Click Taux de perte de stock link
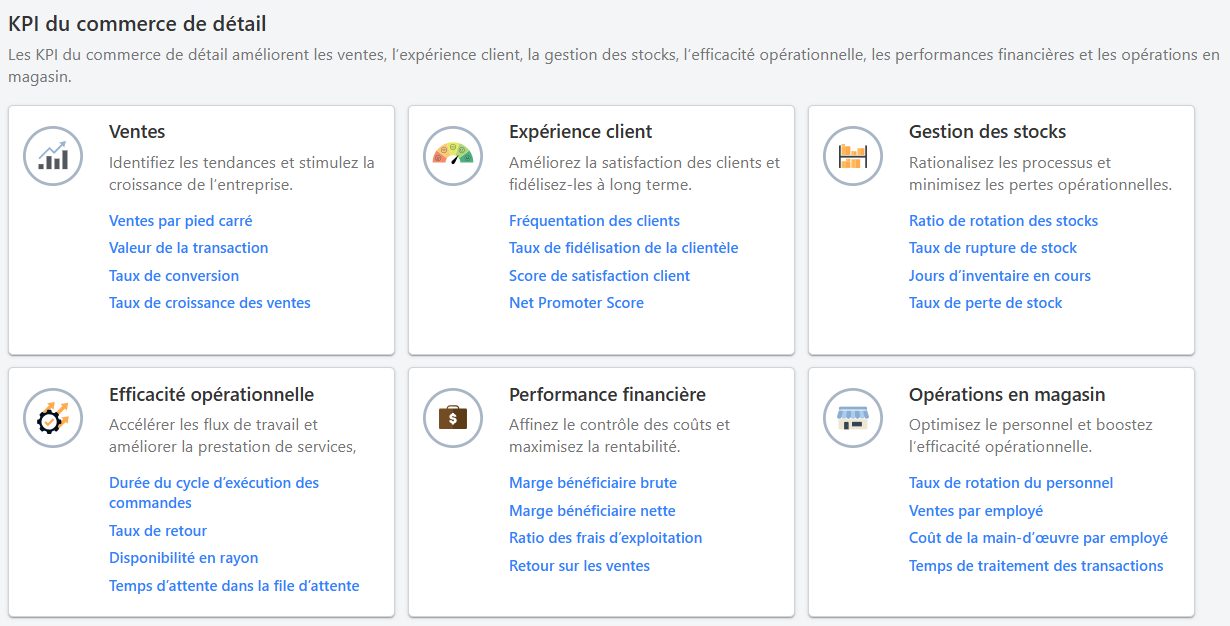Viewport: 1230px width, 626px height. 985,303
